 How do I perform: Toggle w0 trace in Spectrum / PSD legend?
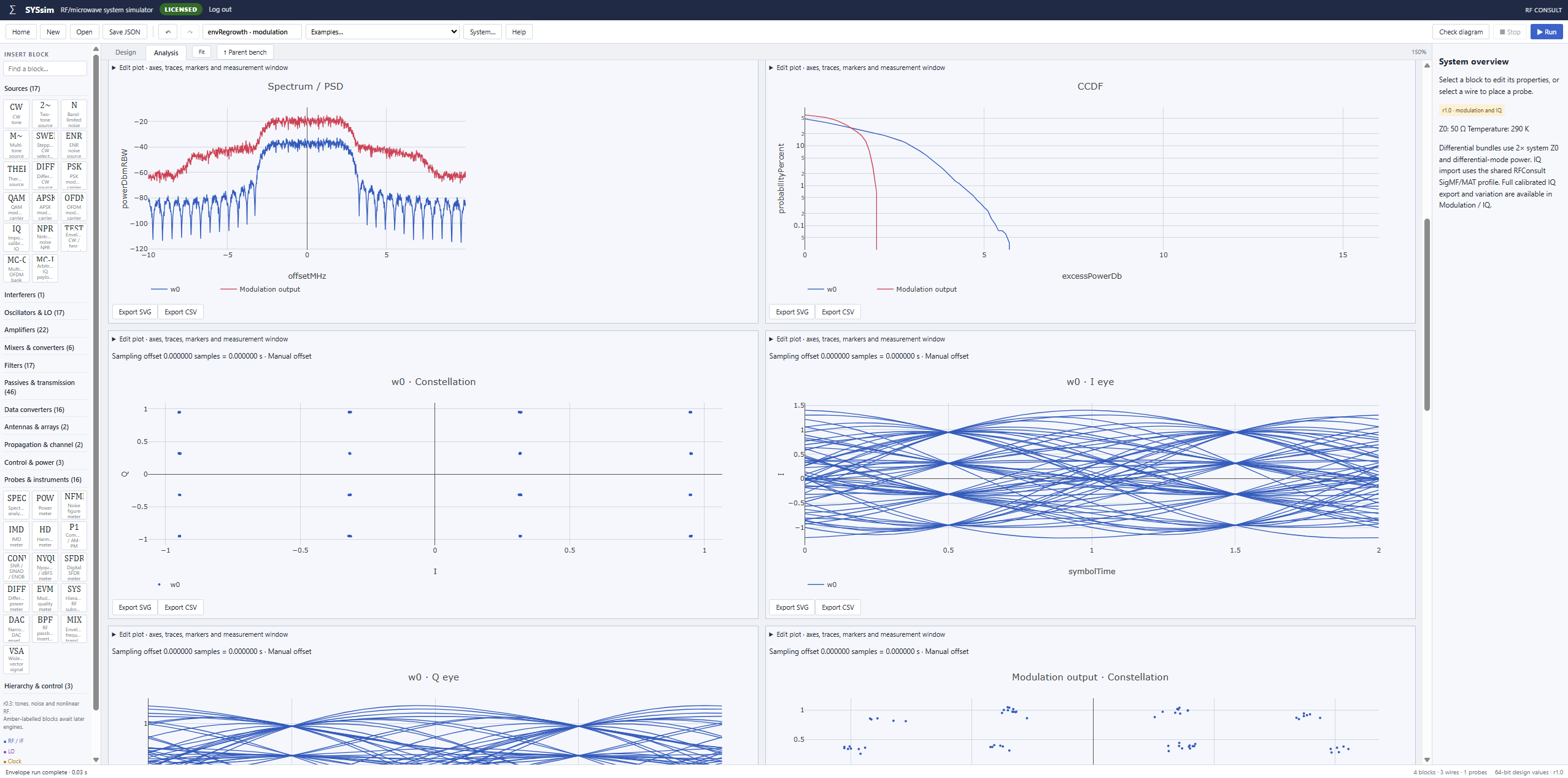coord(166,289)
